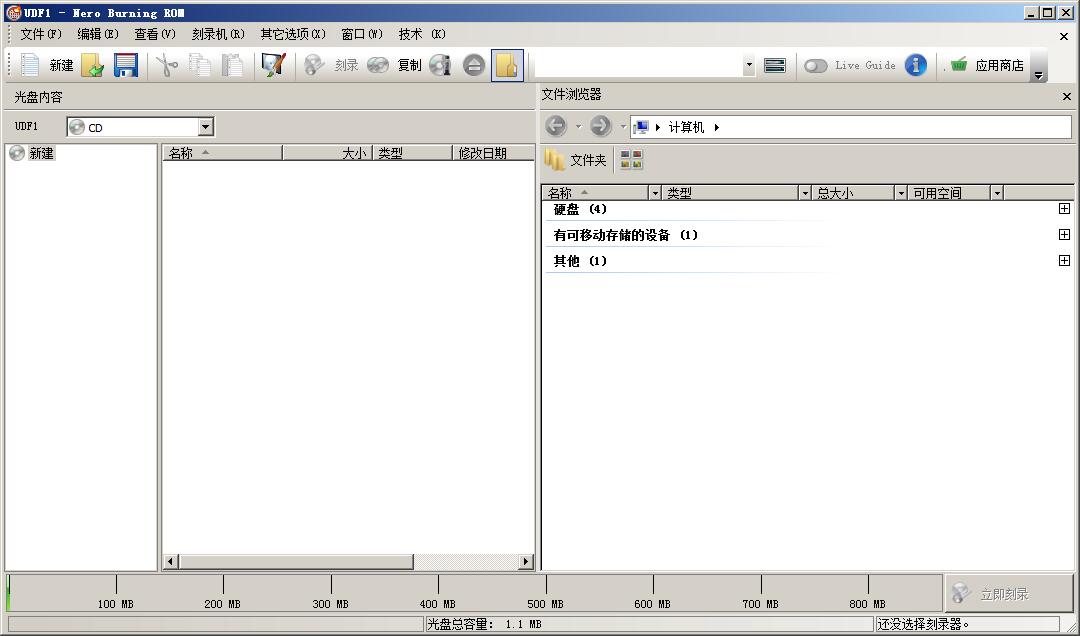Click the 700 MB mark on capacity bar
This screenshot has height=636, width=1080.
click(760, 604)
